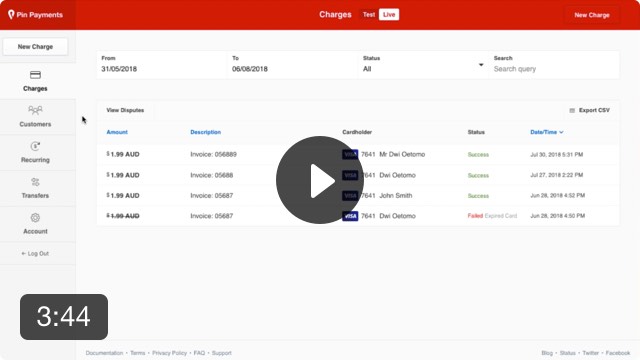Sort by the Amount column header
Screen dimensions: 640x360
pos(117,132)
